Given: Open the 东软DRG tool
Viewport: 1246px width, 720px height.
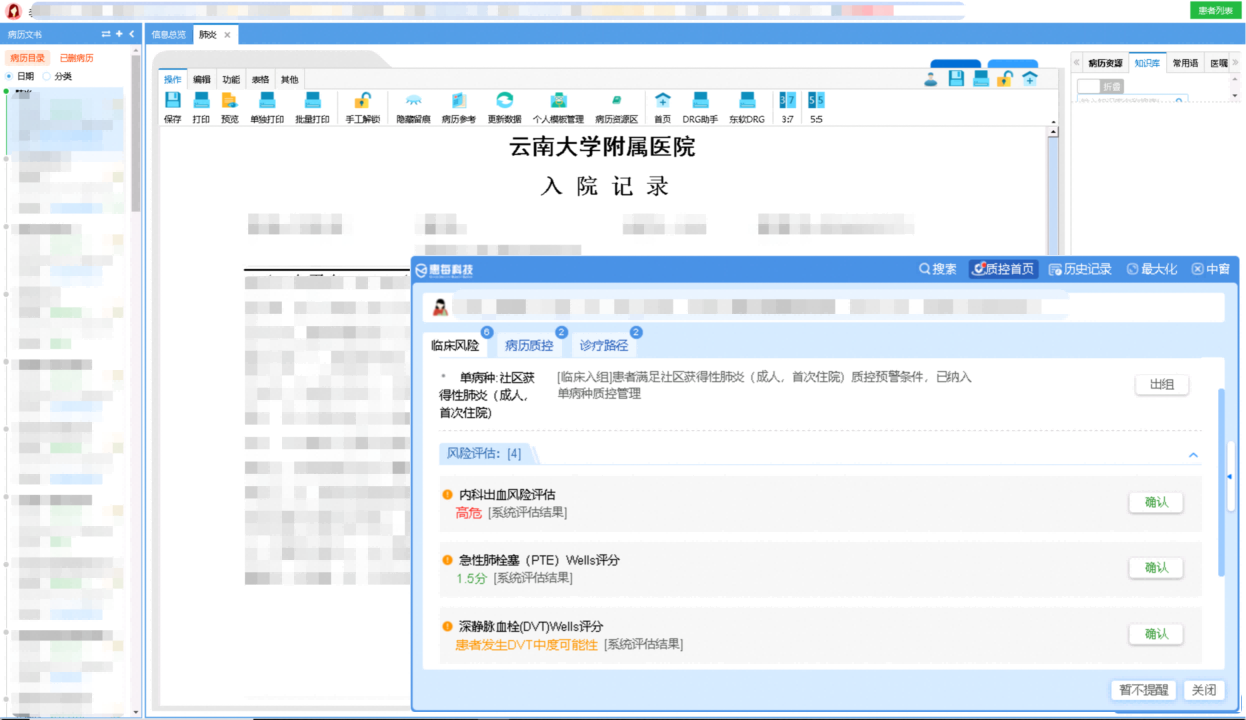Looking at the screenshot, I should click(x=746, y=101).
